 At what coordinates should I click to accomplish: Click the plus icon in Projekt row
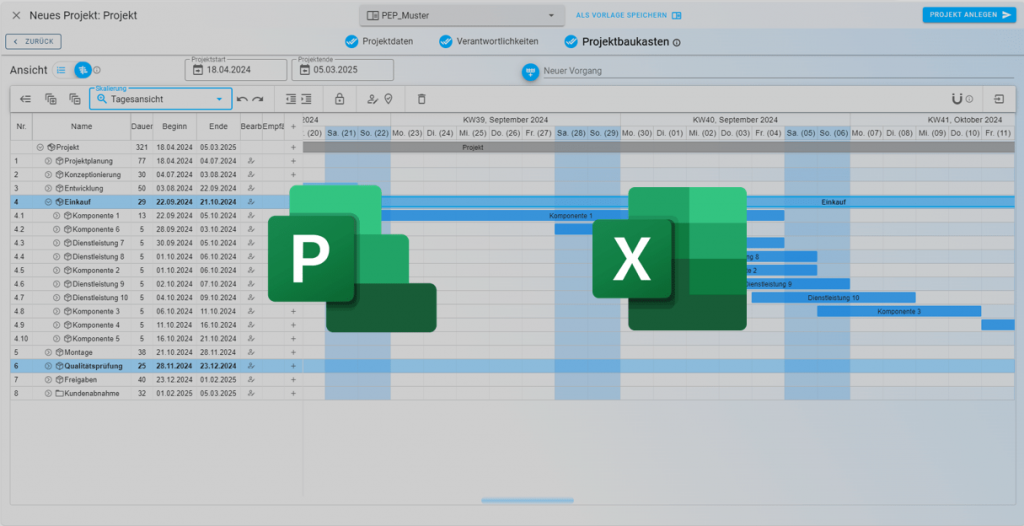pyautogui.click(x=293, y=148)
